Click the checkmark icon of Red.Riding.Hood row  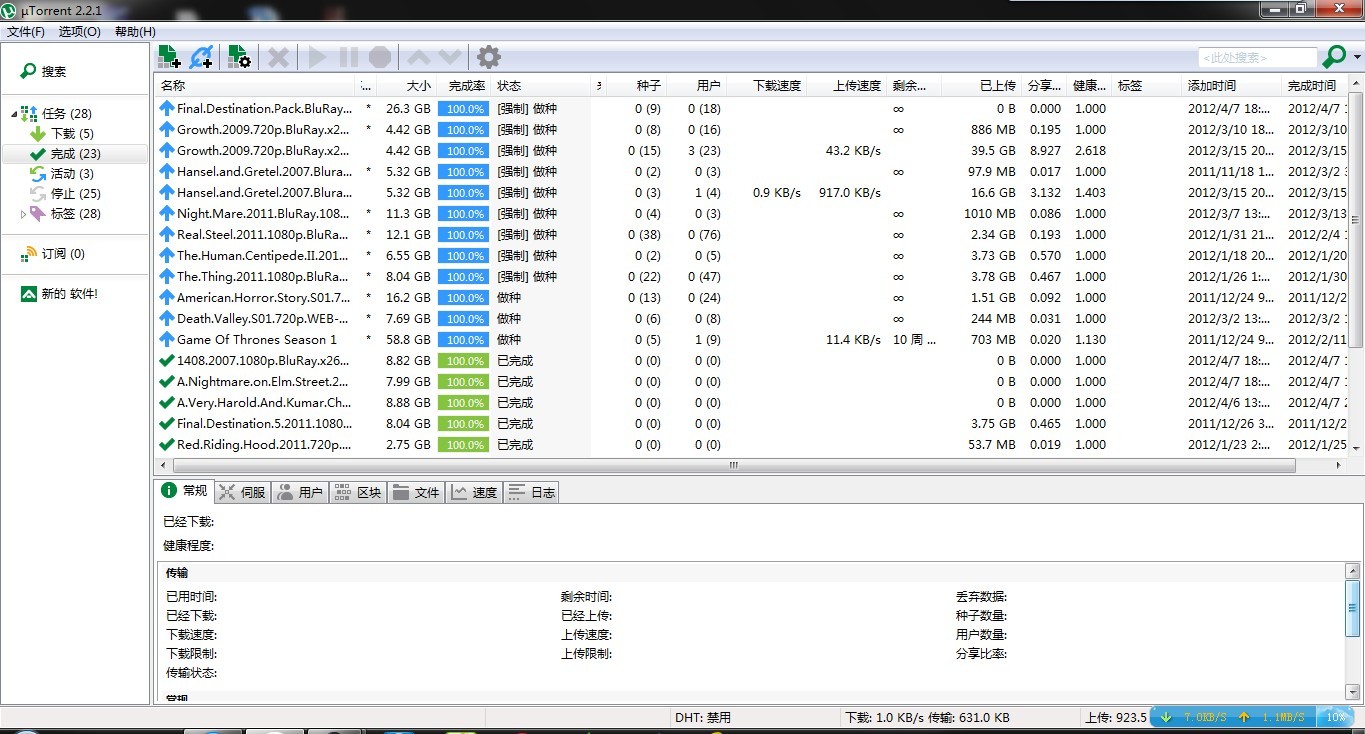pos(167,444)
